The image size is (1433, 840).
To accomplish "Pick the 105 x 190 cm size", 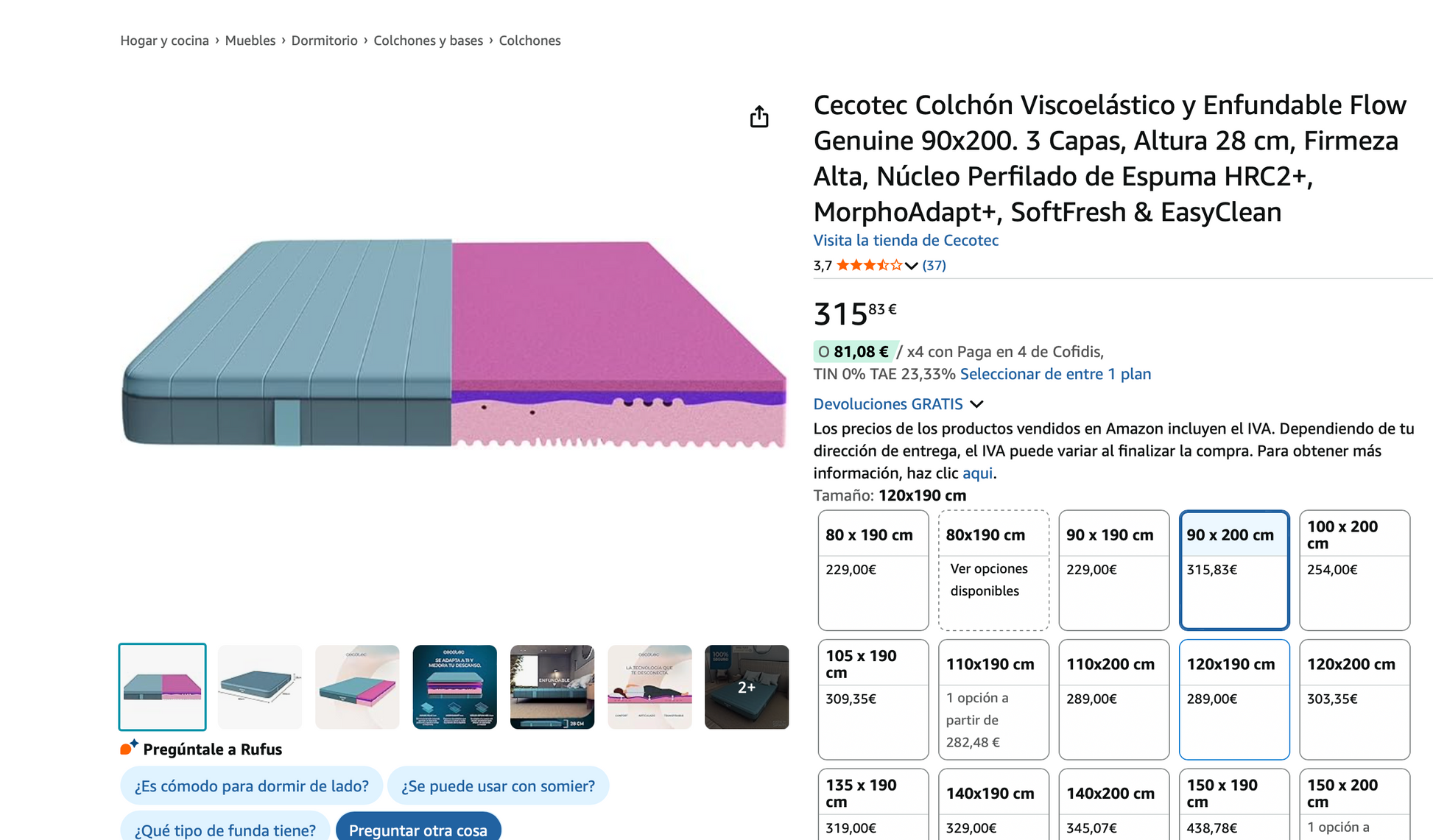I will pos(873,699).
